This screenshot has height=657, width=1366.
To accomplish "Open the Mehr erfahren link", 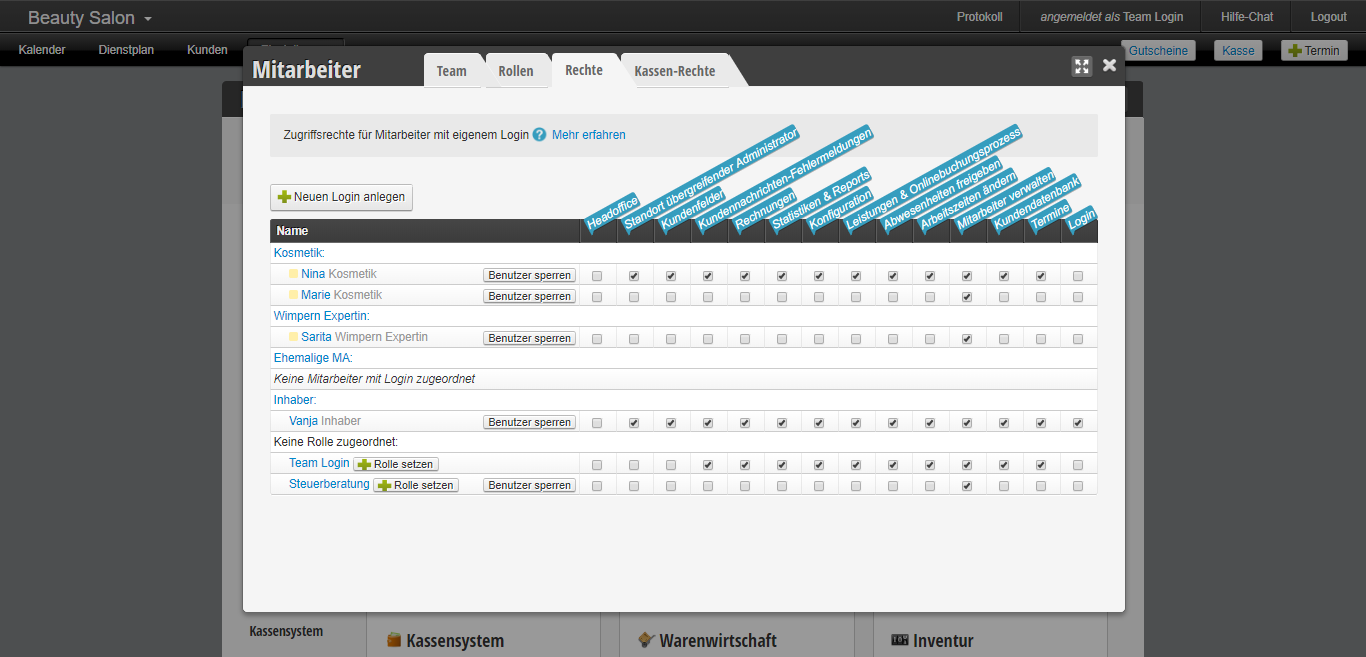I will 589,135.
